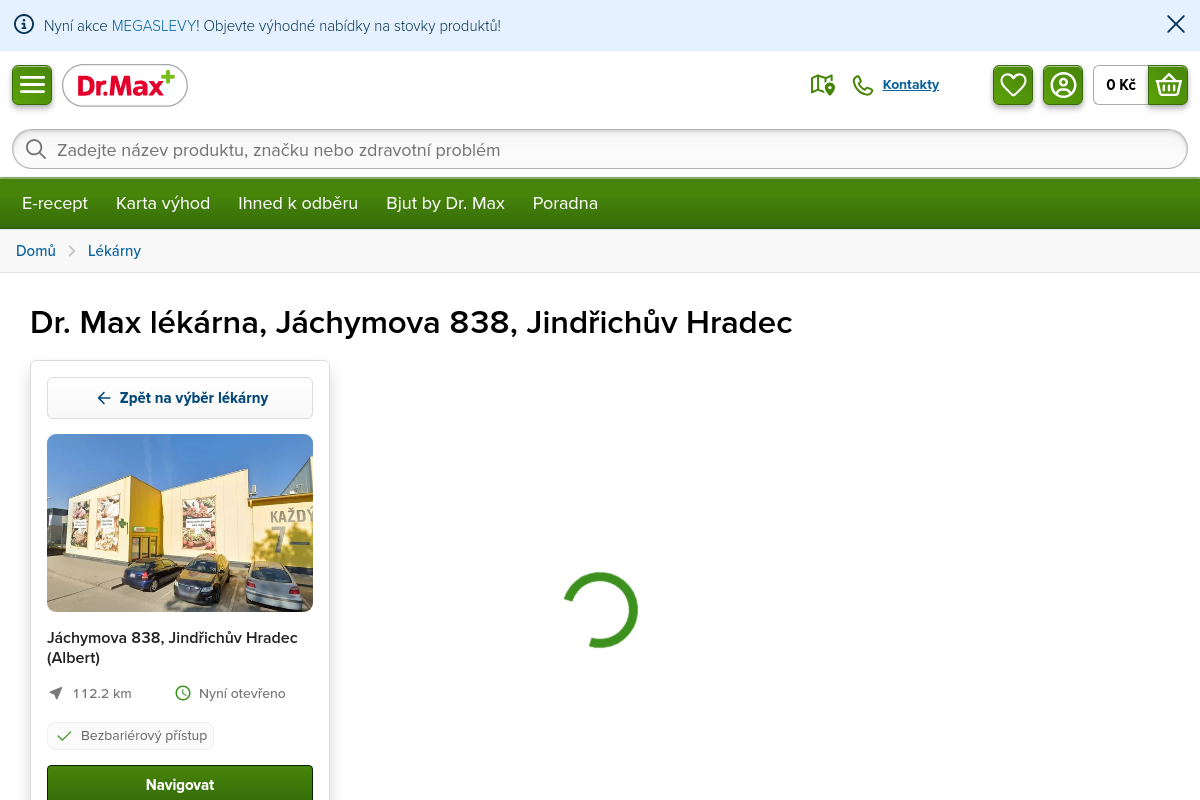
Task: Click the 112.2 km distance text
Action: pyautogui.click(x=102, y=693)
